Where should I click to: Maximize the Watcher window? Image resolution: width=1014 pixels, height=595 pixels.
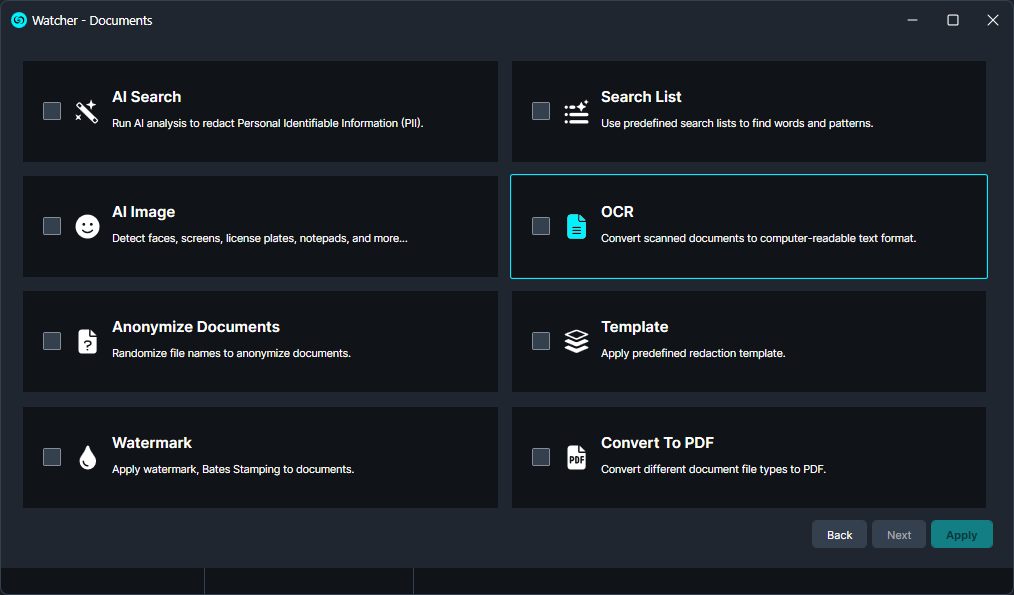point(953,20)
